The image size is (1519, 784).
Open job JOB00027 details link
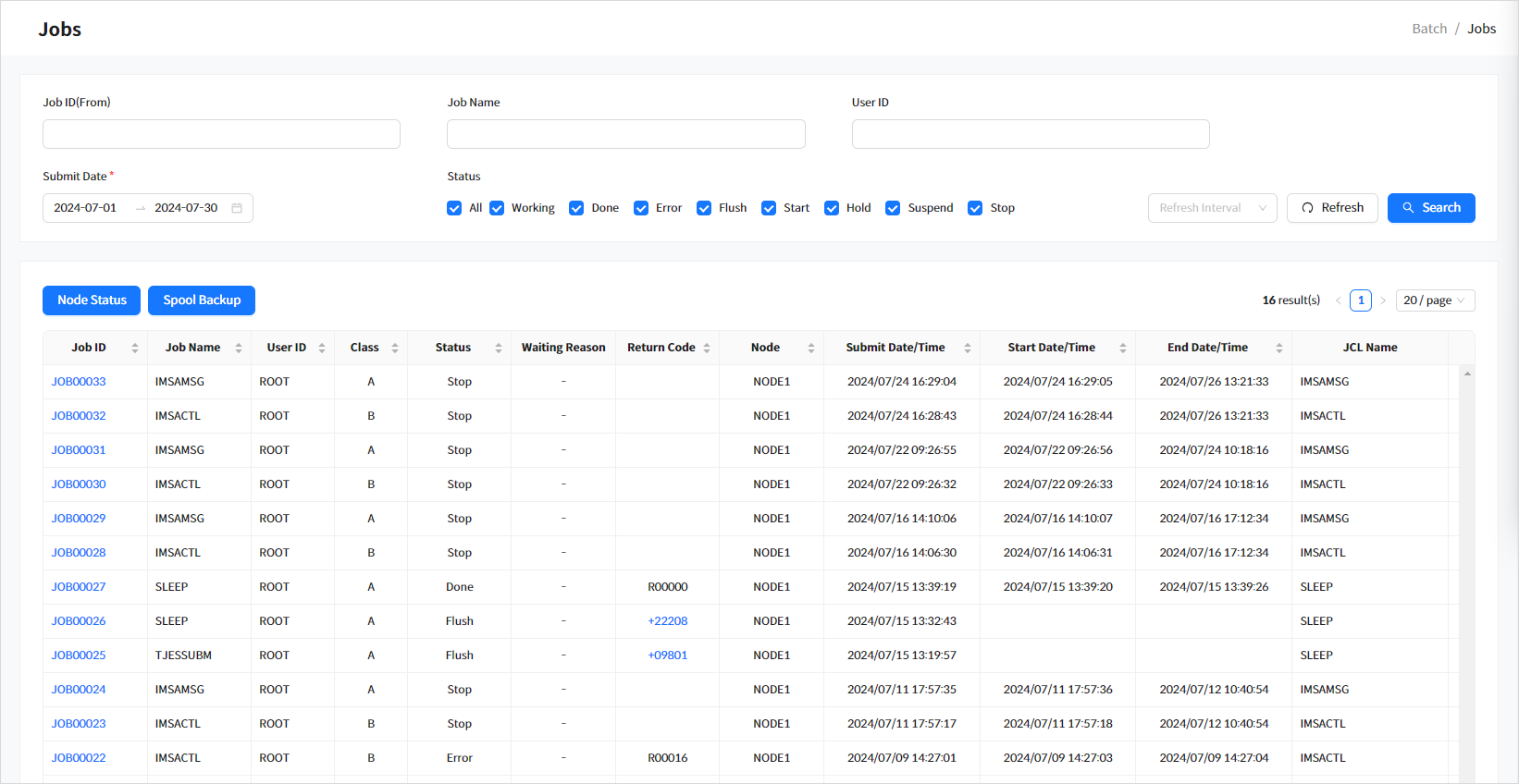79,587
